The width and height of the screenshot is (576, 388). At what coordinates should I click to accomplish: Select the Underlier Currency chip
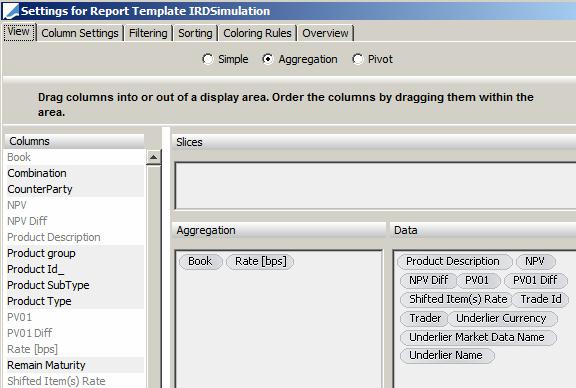point(502,318)
